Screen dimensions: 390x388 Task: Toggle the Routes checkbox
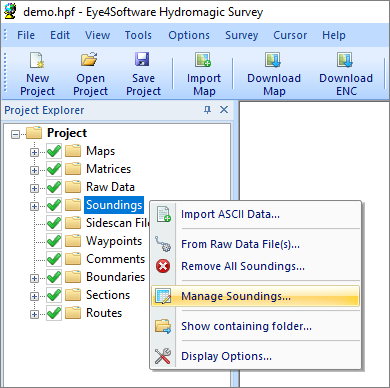coord(54,313)
